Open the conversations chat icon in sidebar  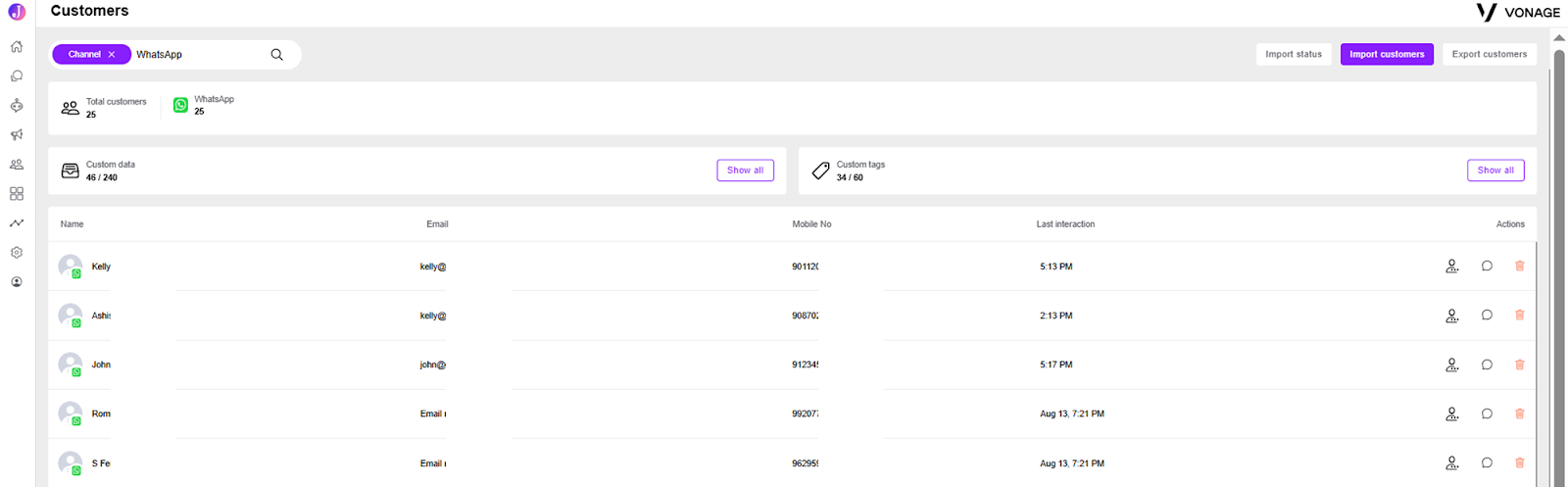pyautogui.click(x=17, y=75)
